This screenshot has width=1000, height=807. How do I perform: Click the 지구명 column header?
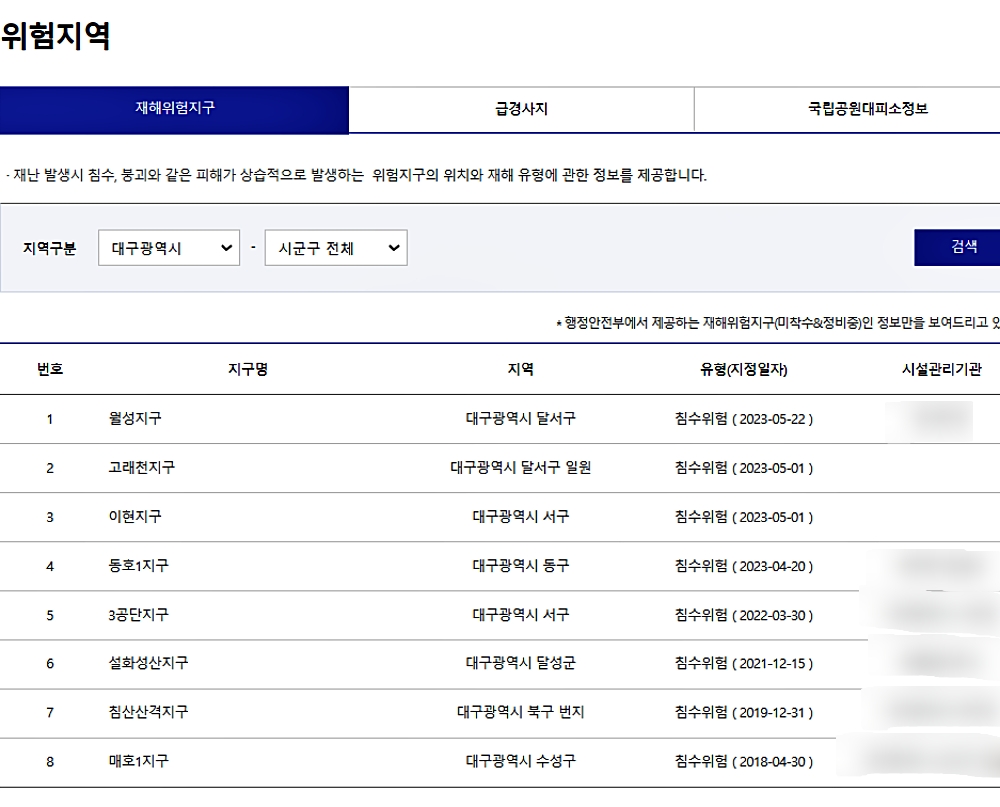(x=248, y=369)
